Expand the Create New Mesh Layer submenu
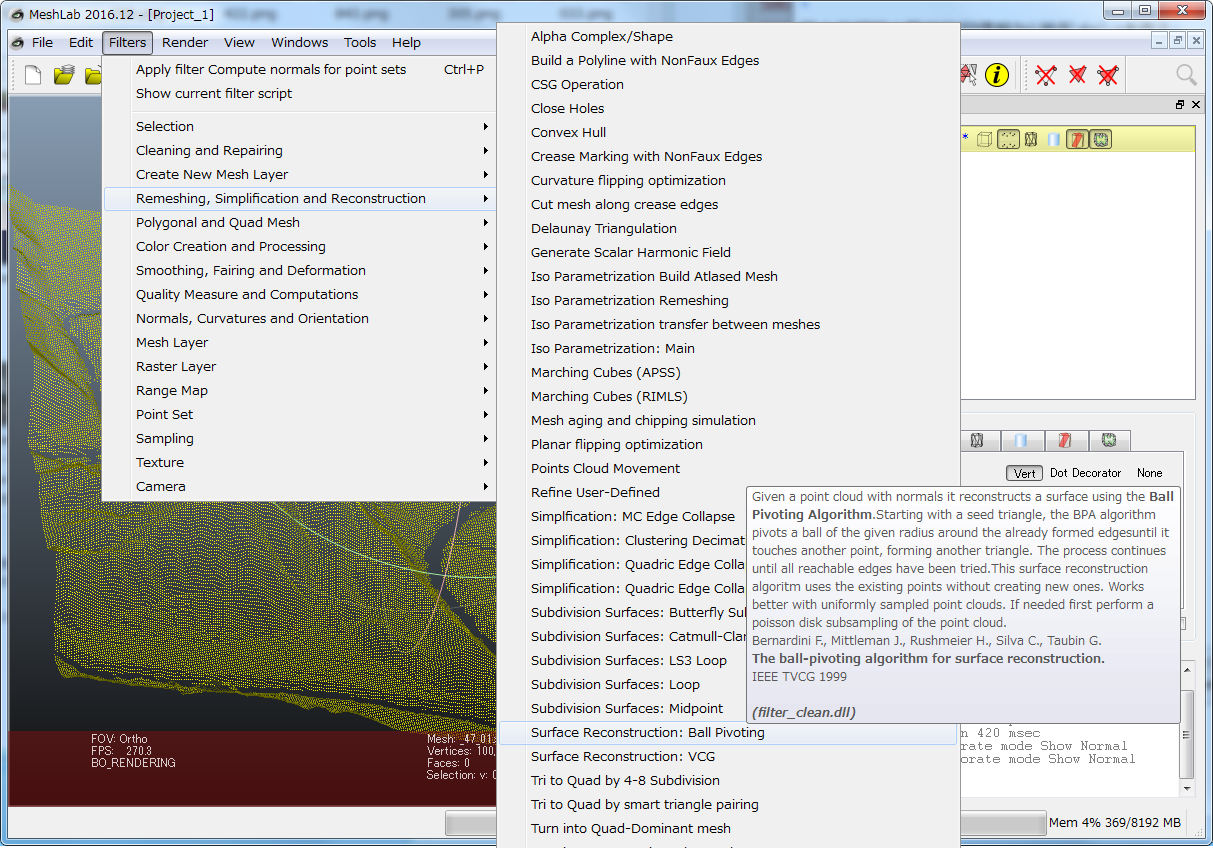1213x848 pixels. (300, 174)
